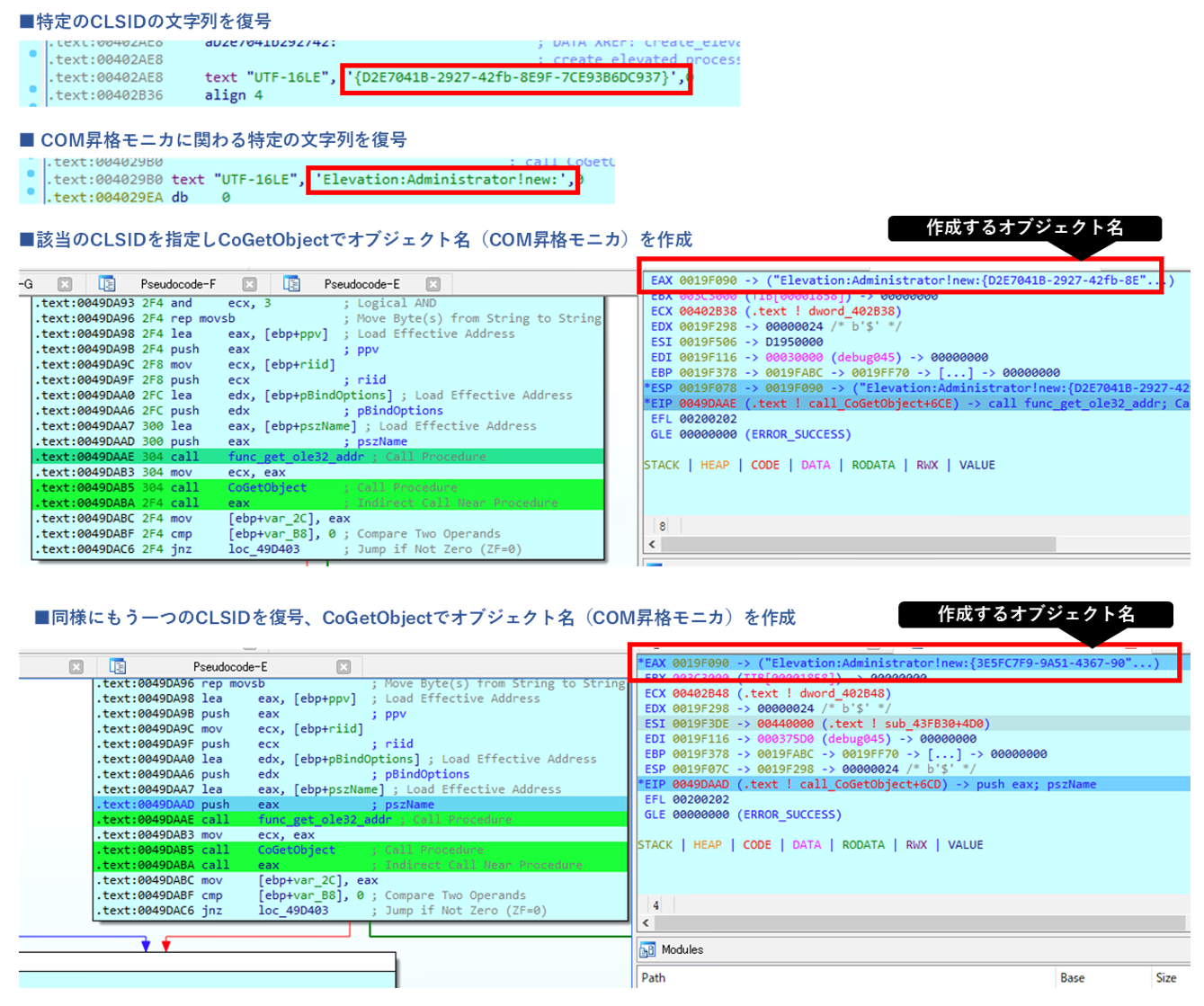
Task: Click the upper Pseudocode-E tab icon
Action: click(x=291, y=284)
